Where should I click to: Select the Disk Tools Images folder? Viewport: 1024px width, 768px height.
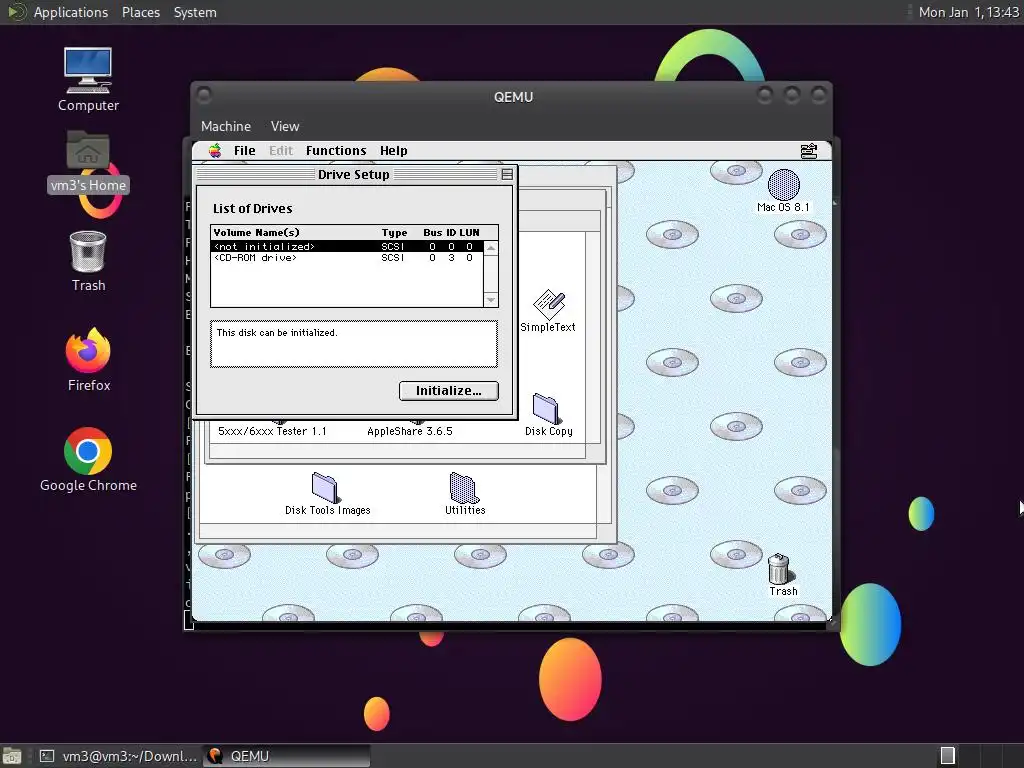click(x=324, y=487)
